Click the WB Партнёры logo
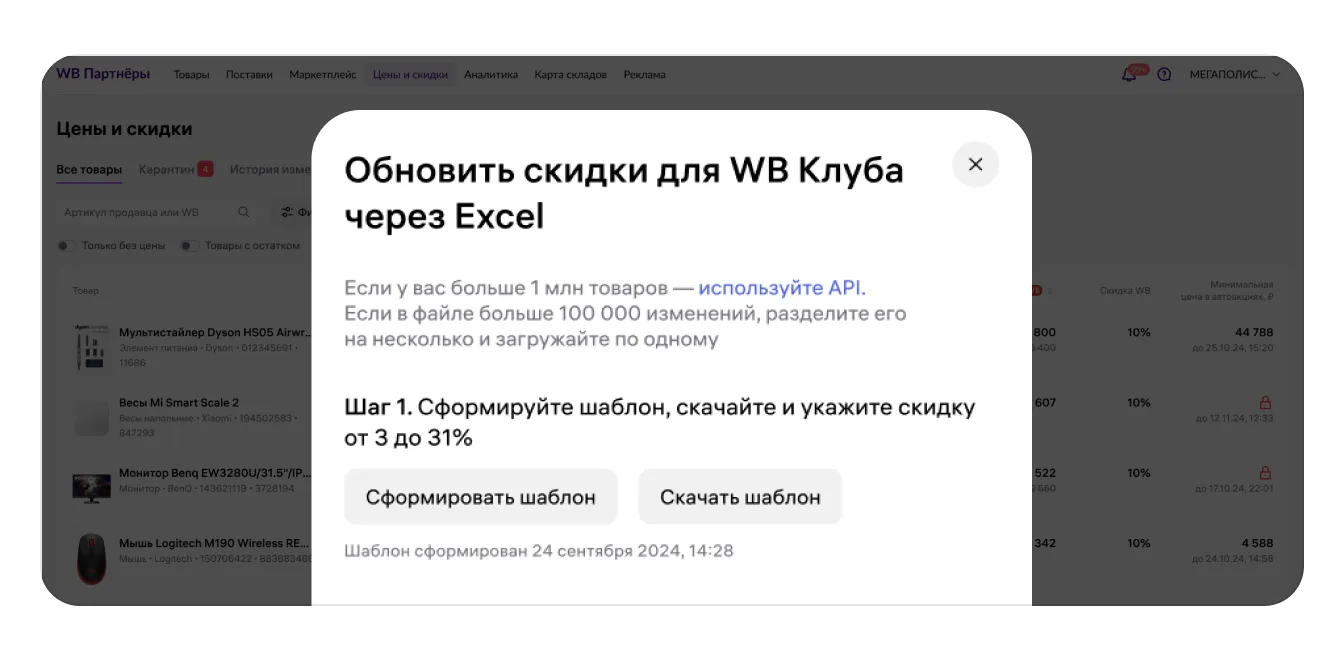1344x660 pixels. tap(103, 73)
